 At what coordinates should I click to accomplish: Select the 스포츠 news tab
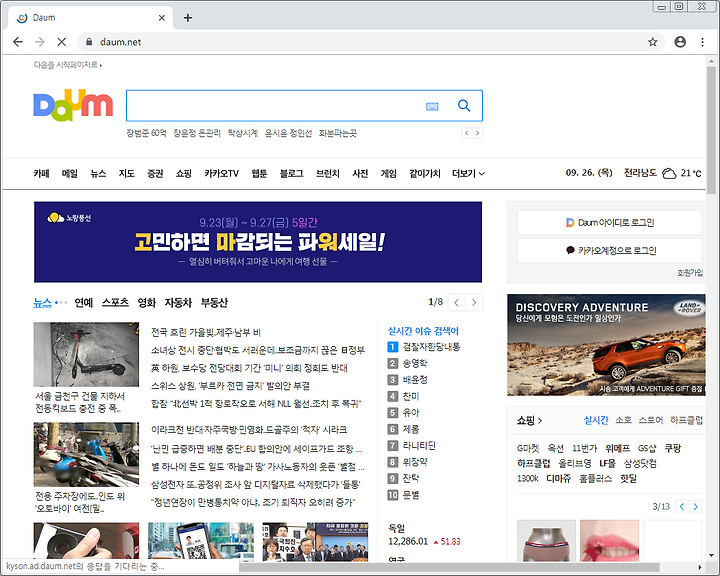click(115, 303)
